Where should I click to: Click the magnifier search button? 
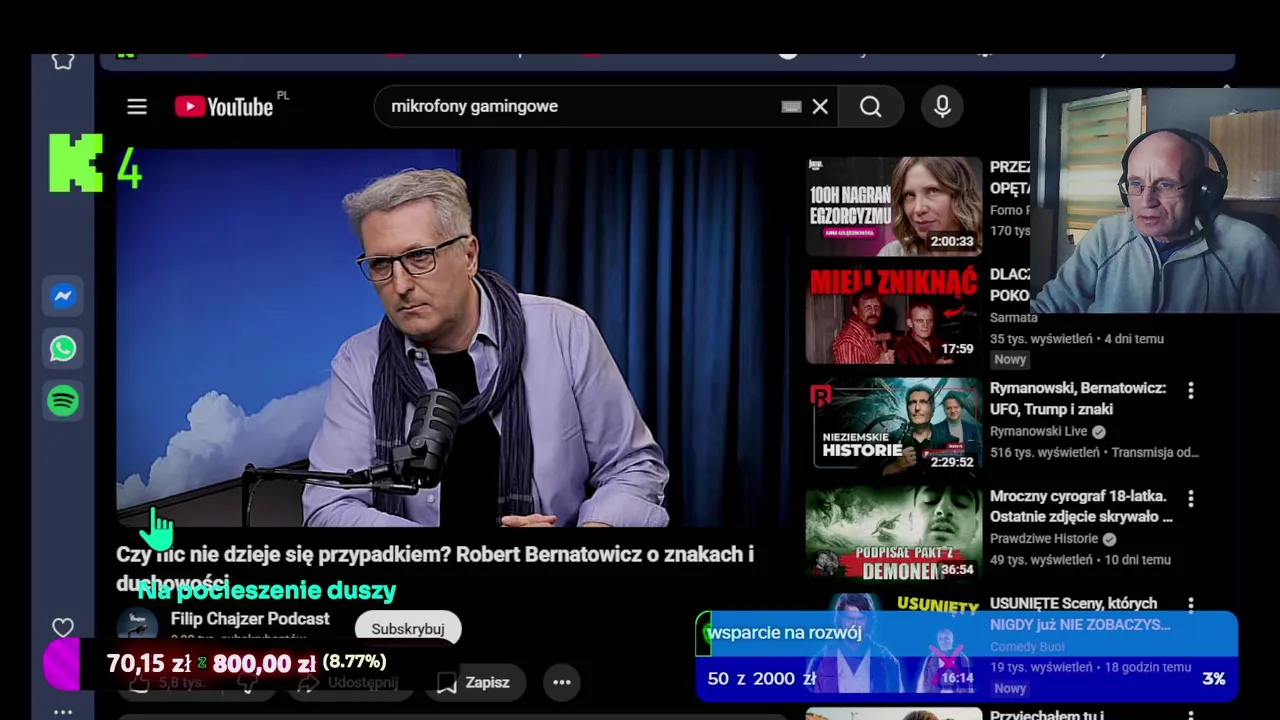click(871, 107)
